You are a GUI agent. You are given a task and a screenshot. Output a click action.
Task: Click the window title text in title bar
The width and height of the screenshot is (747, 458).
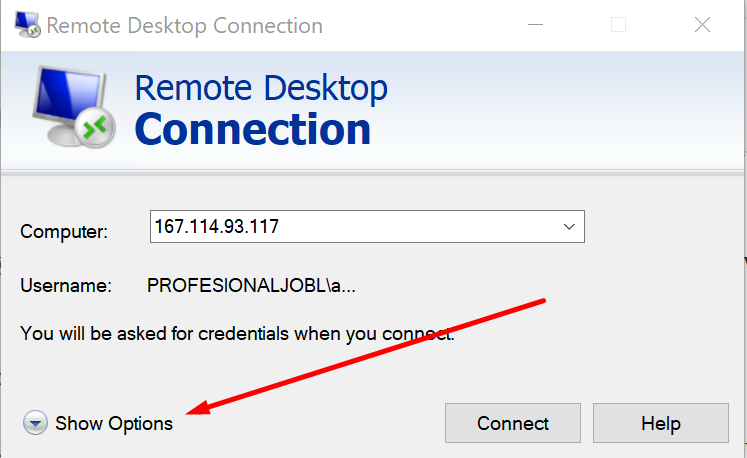(185, 26)
